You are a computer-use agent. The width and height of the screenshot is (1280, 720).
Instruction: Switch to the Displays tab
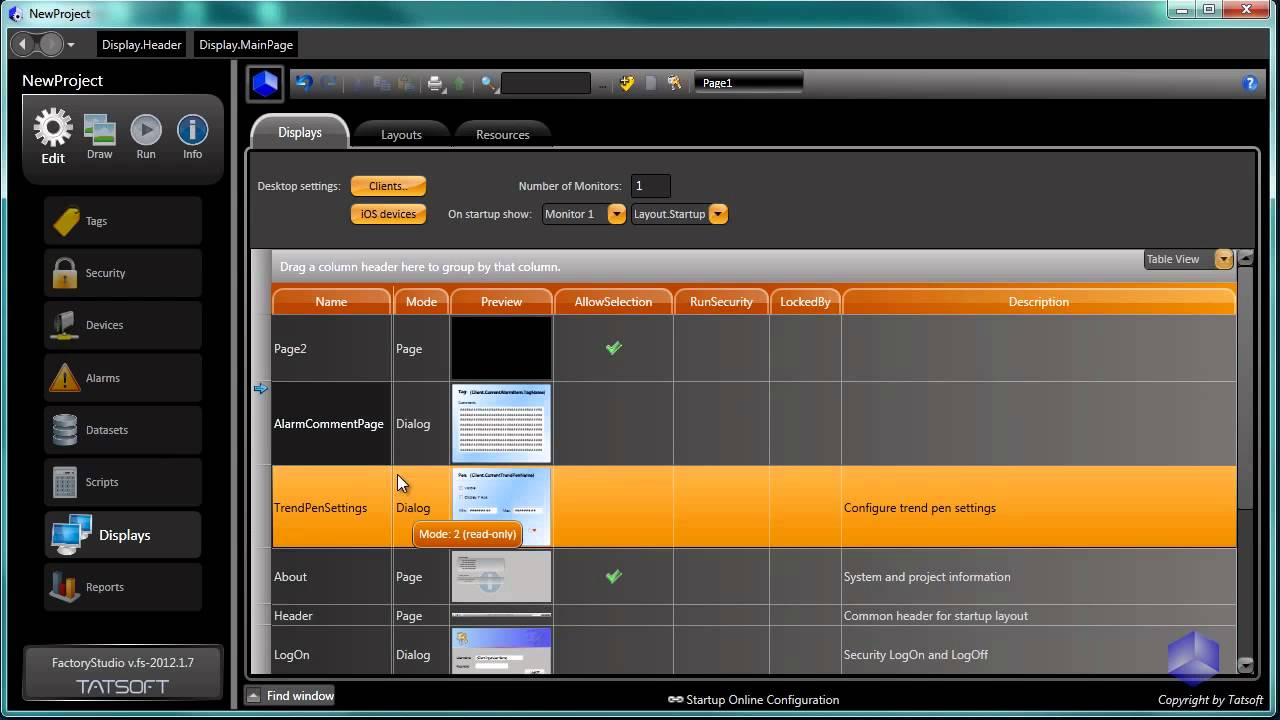pos(300,132)
